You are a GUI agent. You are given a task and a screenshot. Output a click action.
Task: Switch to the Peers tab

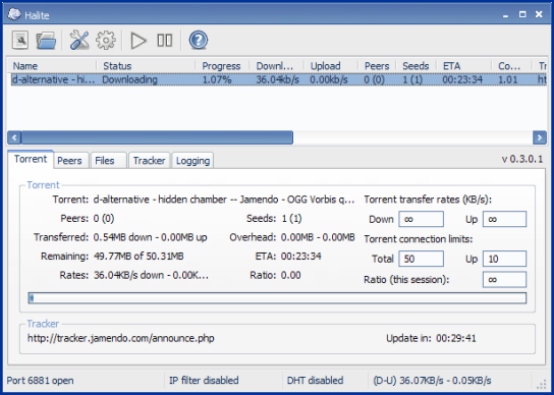(70, 160)
